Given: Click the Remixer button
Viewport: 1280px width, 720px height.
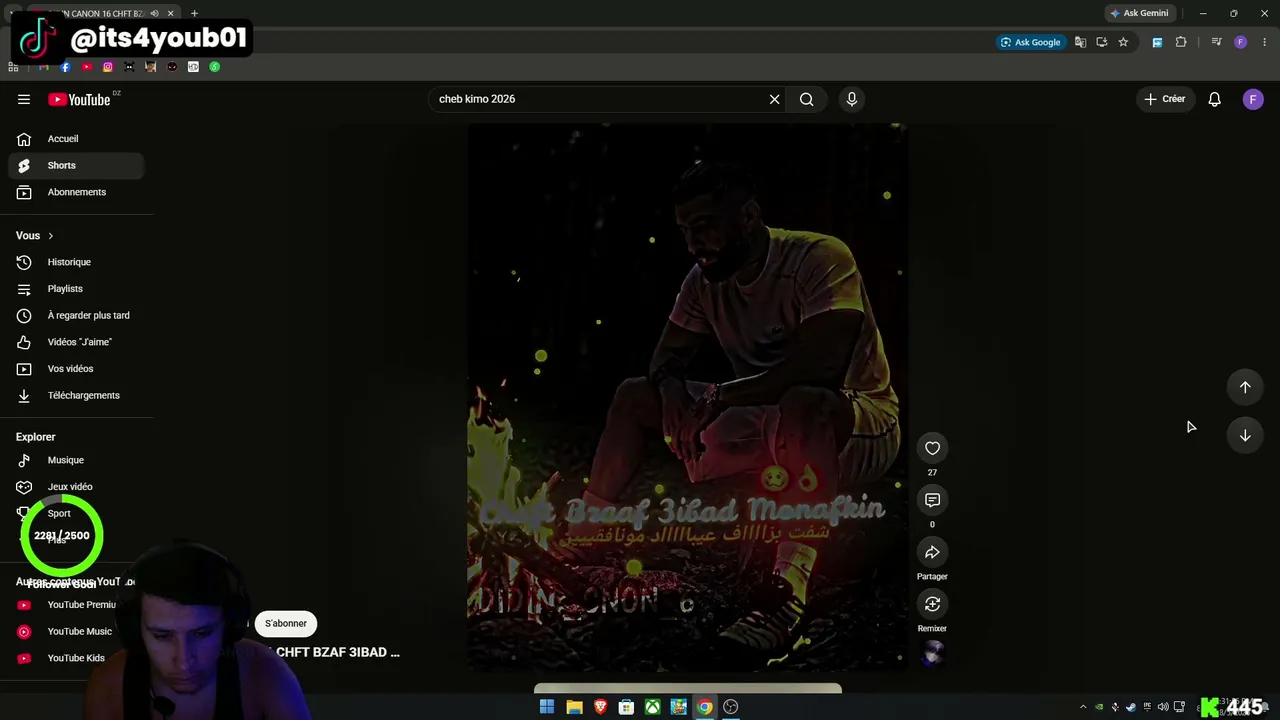Looking at the screenshot, I should [932, 604].
